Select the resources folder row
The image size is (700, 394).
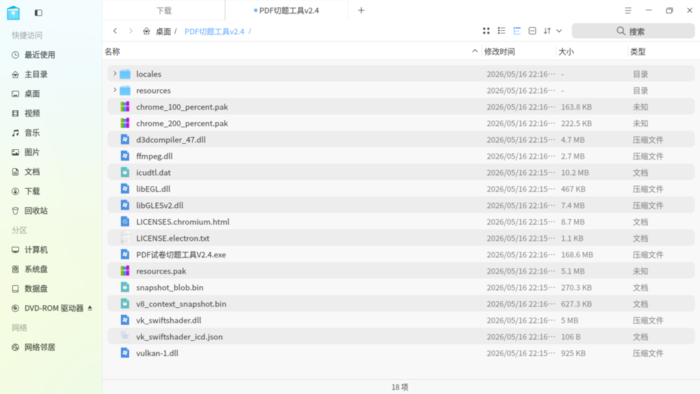click(401, 91)
